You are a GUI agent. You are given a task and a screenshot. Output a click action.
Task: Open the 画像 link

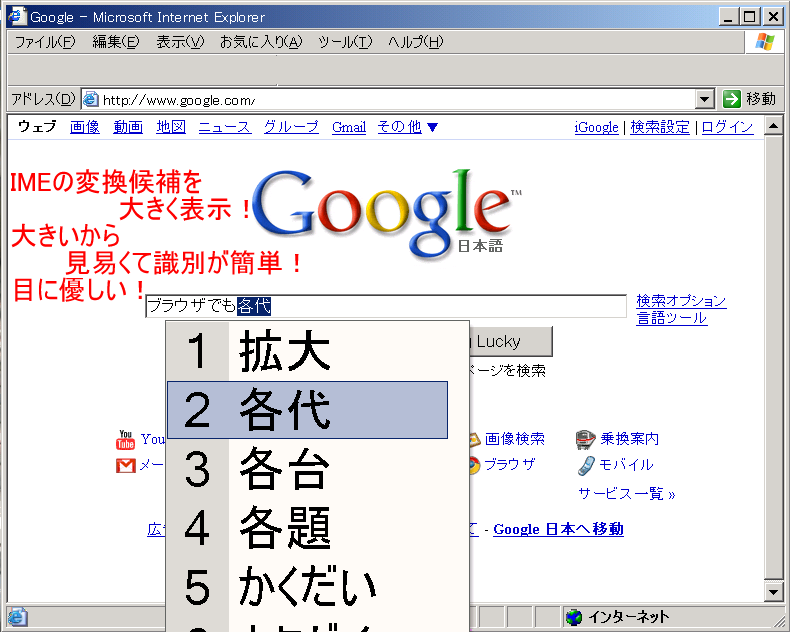(x=85, y=127)
